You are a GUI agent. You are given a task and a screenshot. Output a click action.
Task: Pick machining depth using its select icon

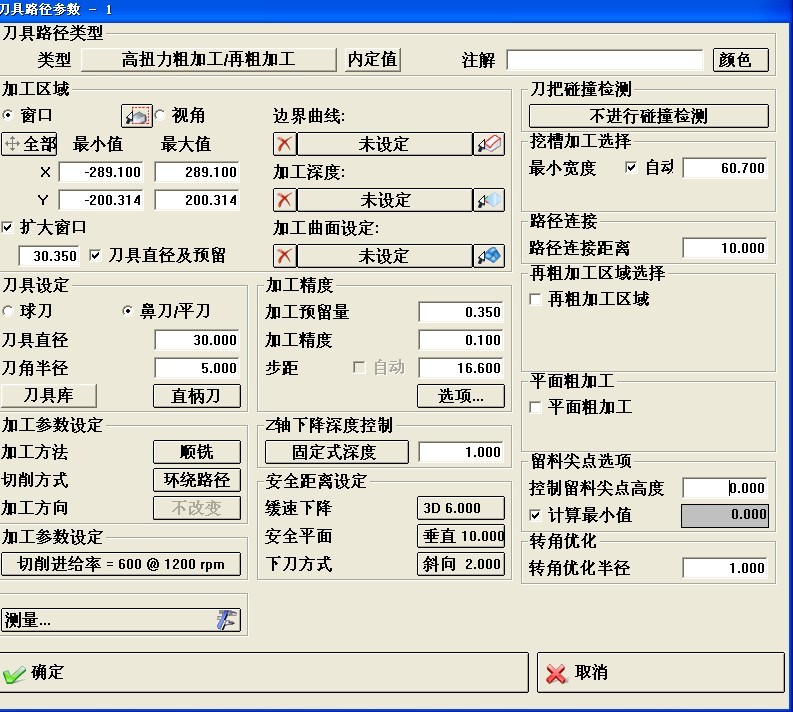pyautogui.click(x=489, y=200)
